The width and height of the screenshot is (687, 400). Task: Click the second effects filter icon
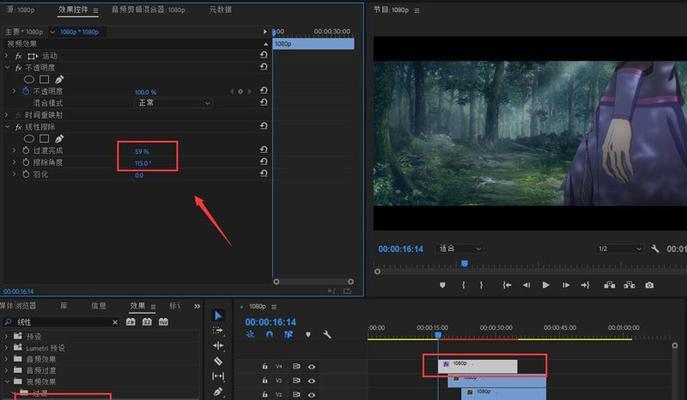click(147, 322)
